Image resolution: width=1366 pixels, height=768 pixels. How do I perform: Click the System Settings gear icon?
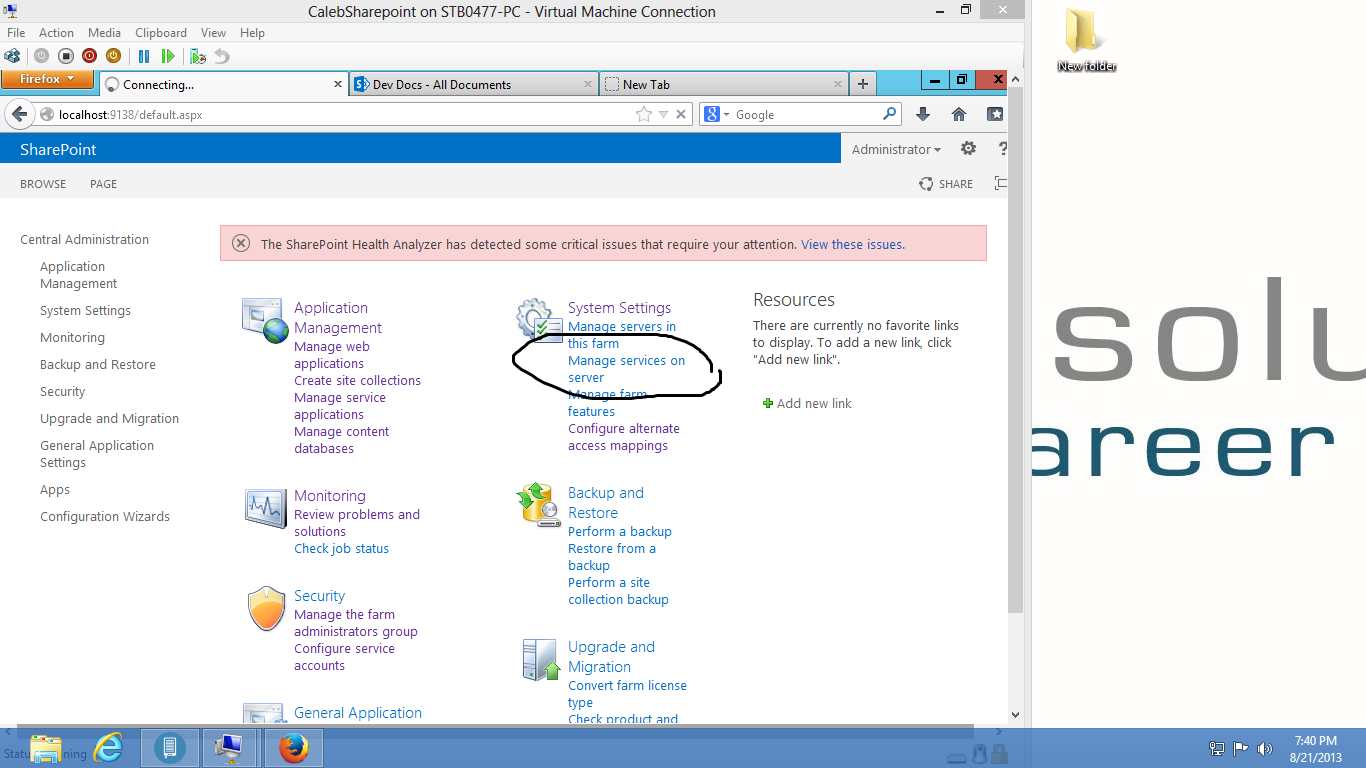tap(539, 320)
